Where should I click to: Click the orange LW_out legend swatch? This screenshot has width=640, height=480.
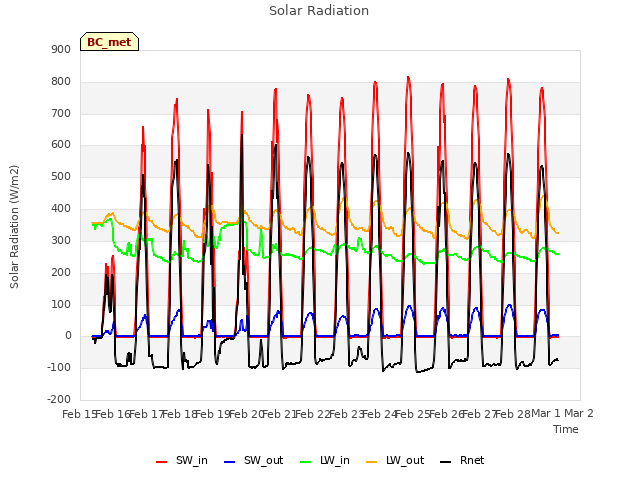pyautogui.click(x=372, y=462)
